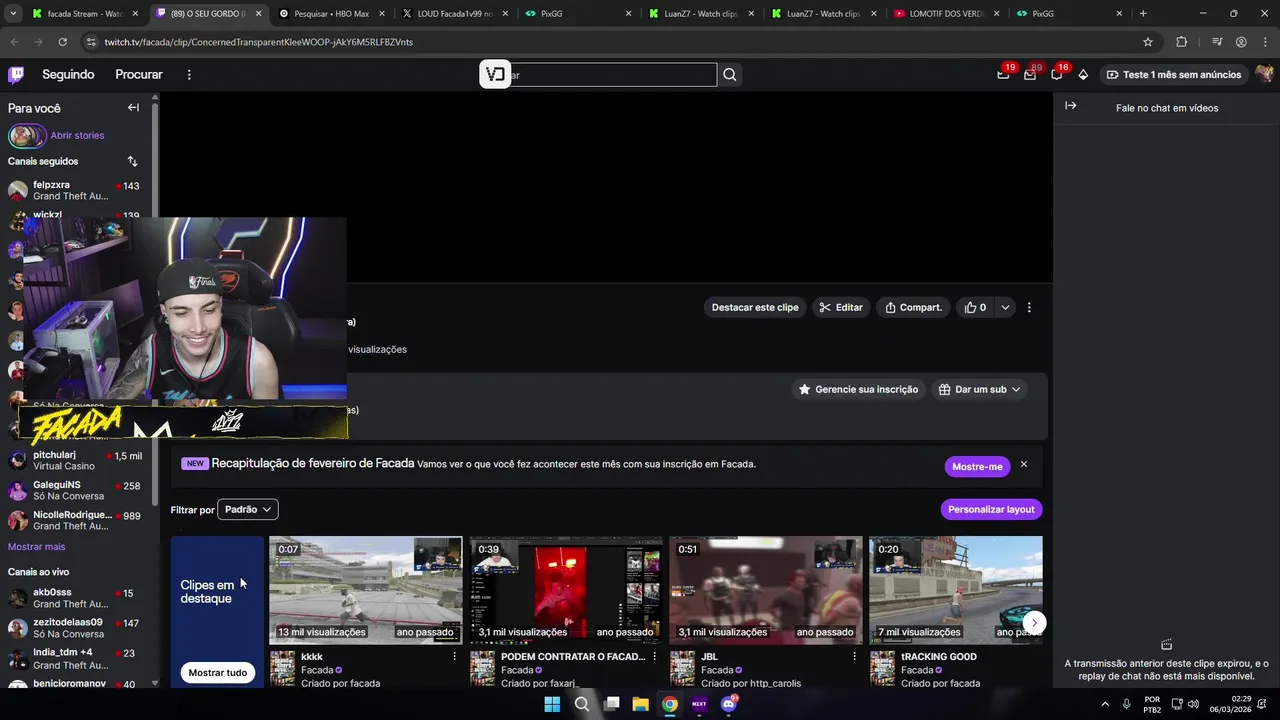Open options for the JBL clip

(854, 657)
